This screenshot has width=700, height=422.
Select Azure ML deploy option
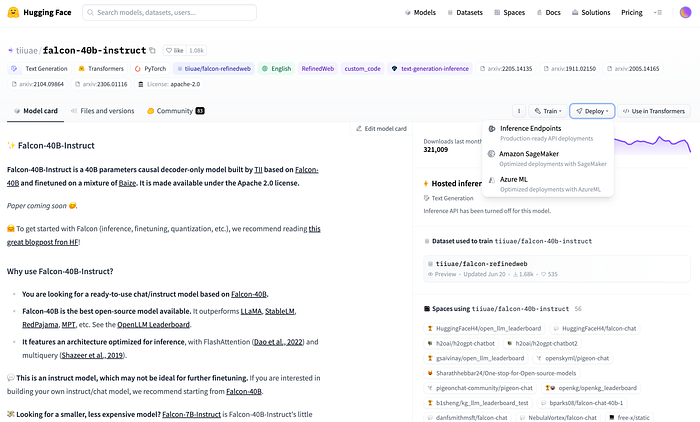548,184
